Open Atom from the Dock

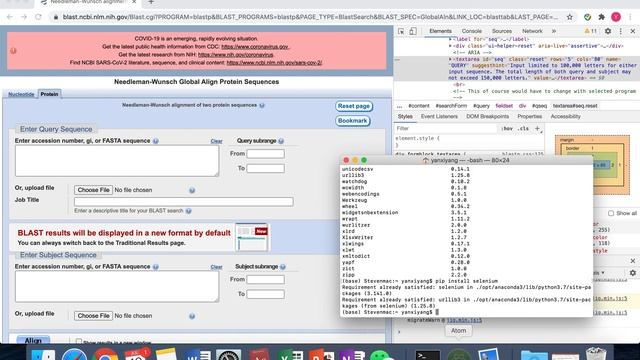[458, 355]
